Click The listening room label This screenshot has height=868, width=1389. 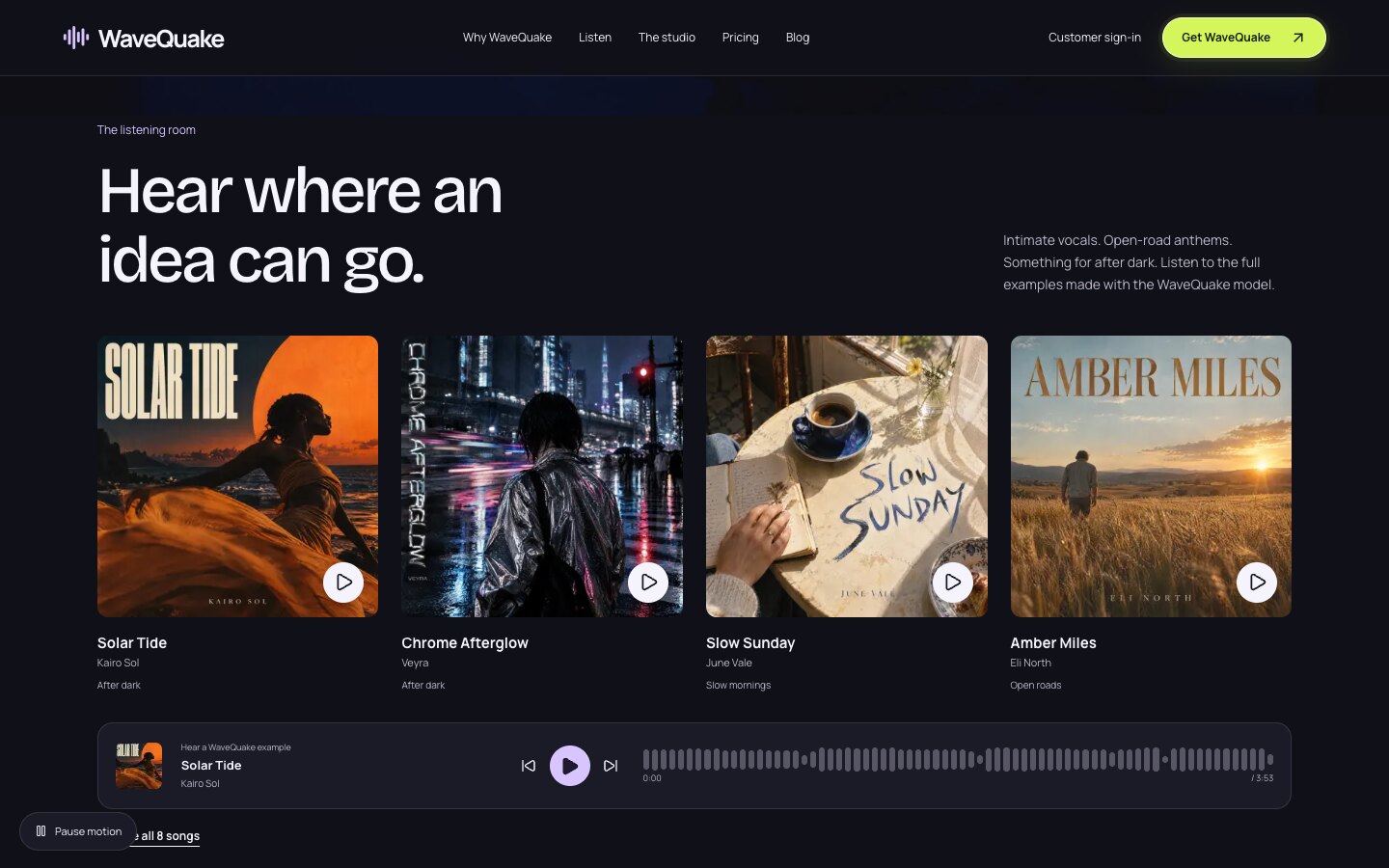pos(147,130)
